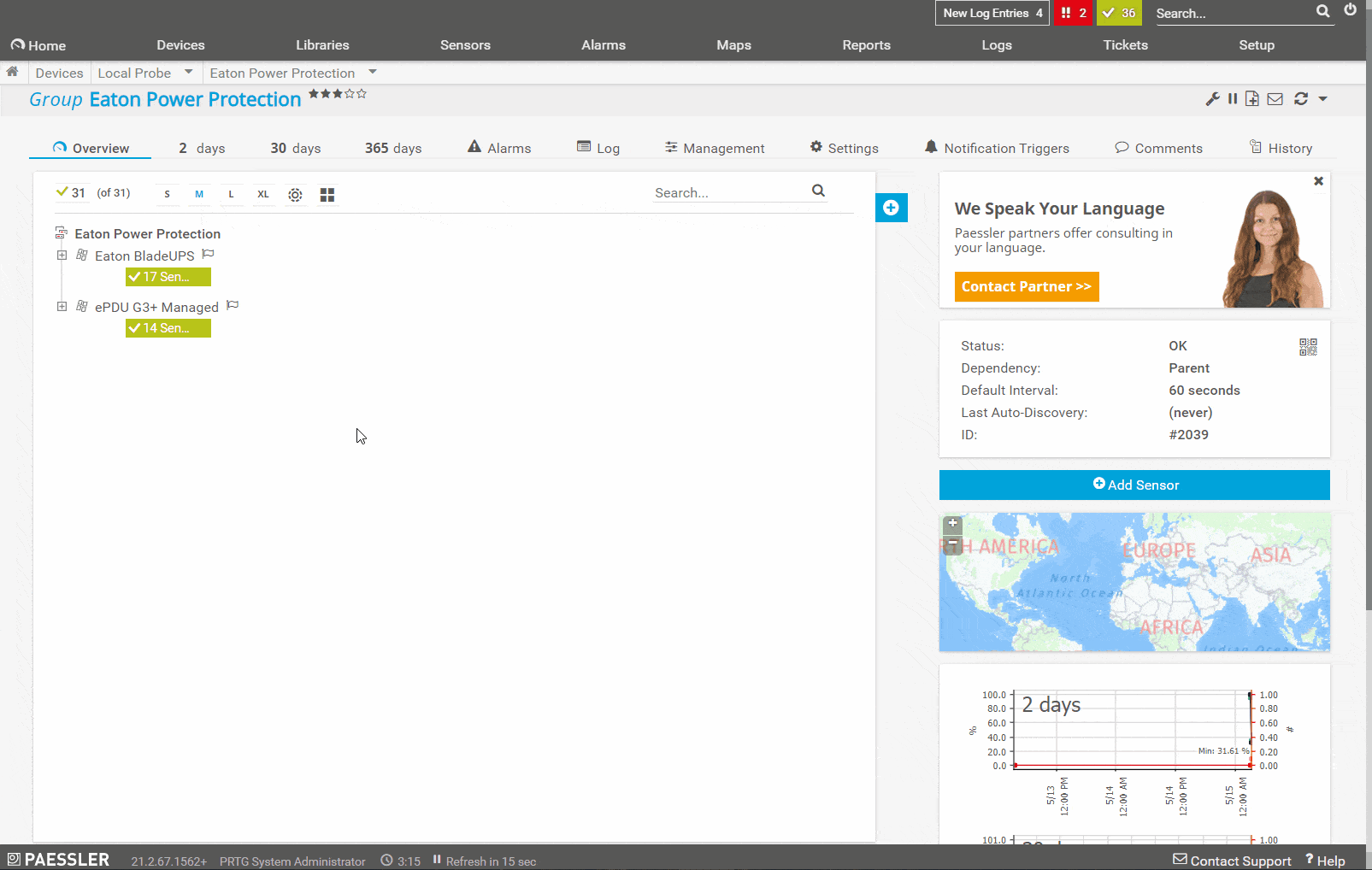Screen dimensions: 1372x870
Task: Expand the ePDU G3+ Managed device node
Action: pos(62,307)
